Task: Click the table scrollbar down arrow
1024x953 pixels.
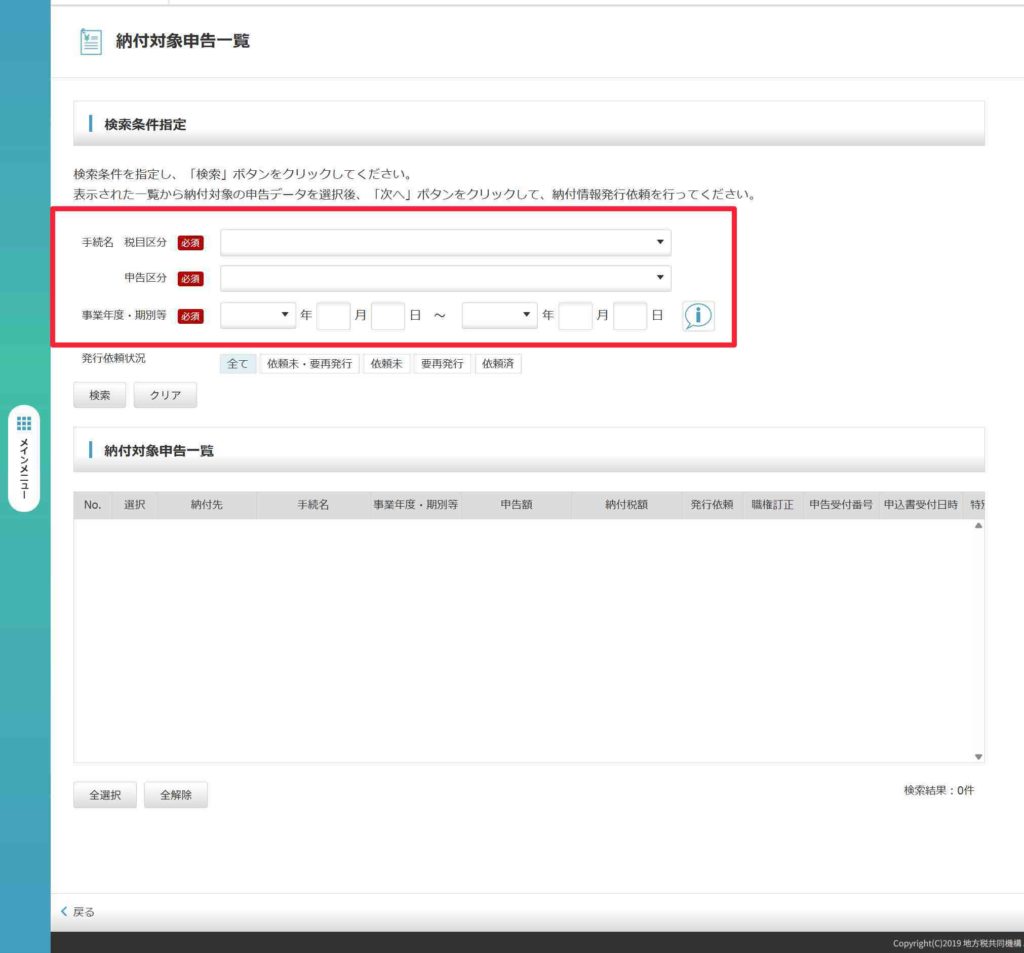Action: (978, 757)
